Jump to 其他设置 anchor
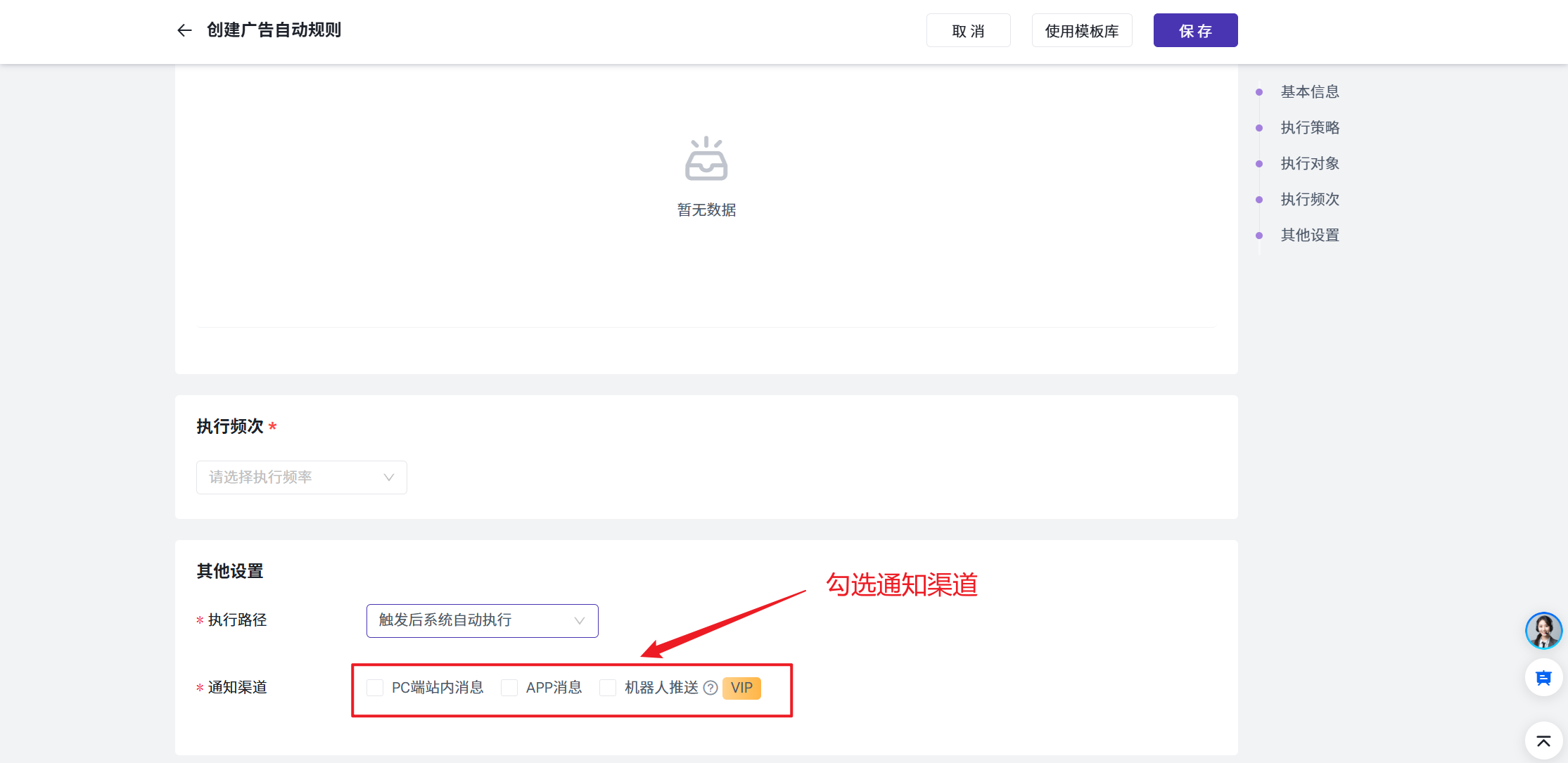 tap(1309, 236)
